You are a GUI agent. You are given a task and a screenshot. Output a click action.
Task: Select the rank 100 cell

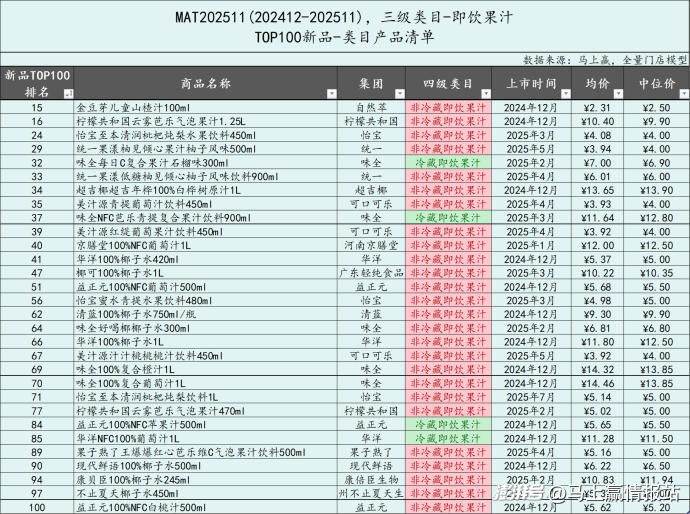pos(37,507)
